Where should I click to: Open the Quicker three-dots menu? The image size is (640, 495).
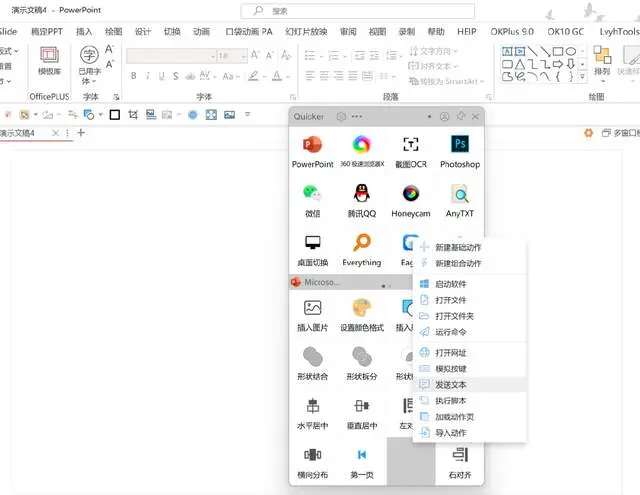[x=357, y=117]
